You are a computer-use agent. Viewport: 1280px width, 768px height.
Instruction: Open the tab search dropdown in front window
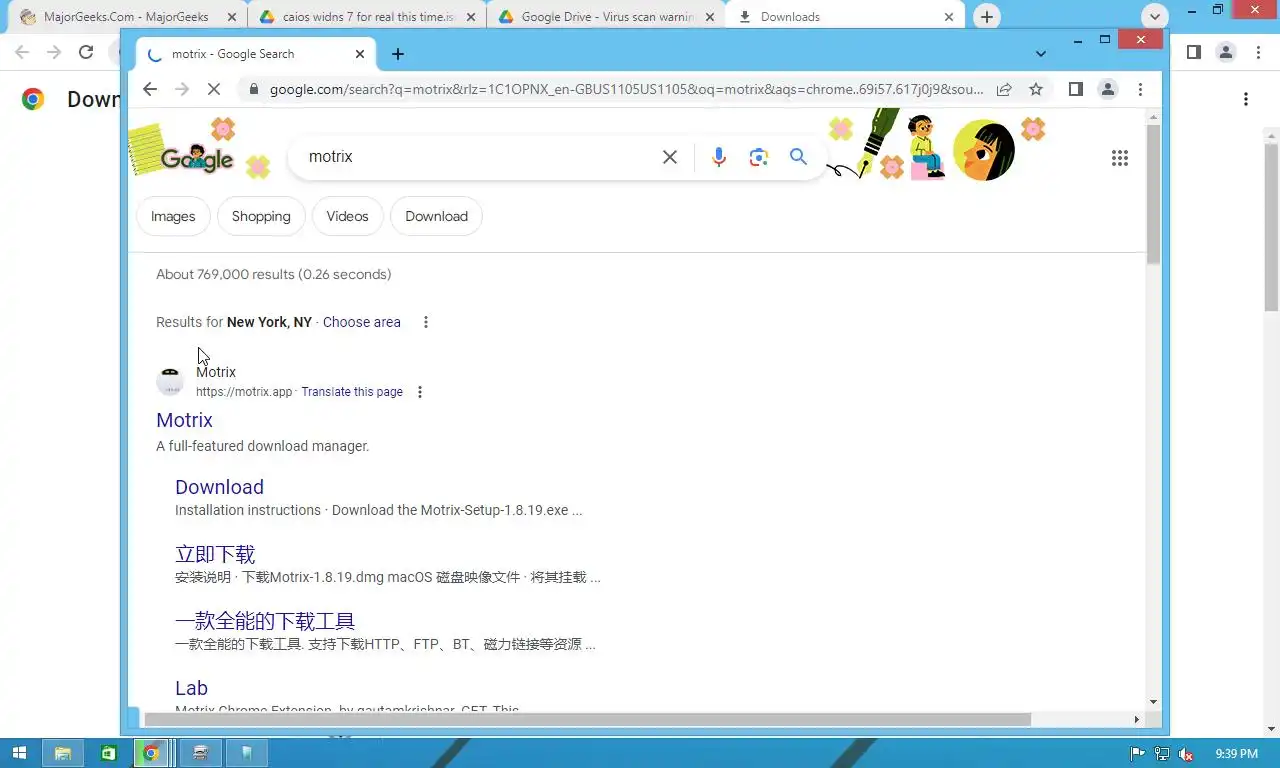[x=1041, y=54]
